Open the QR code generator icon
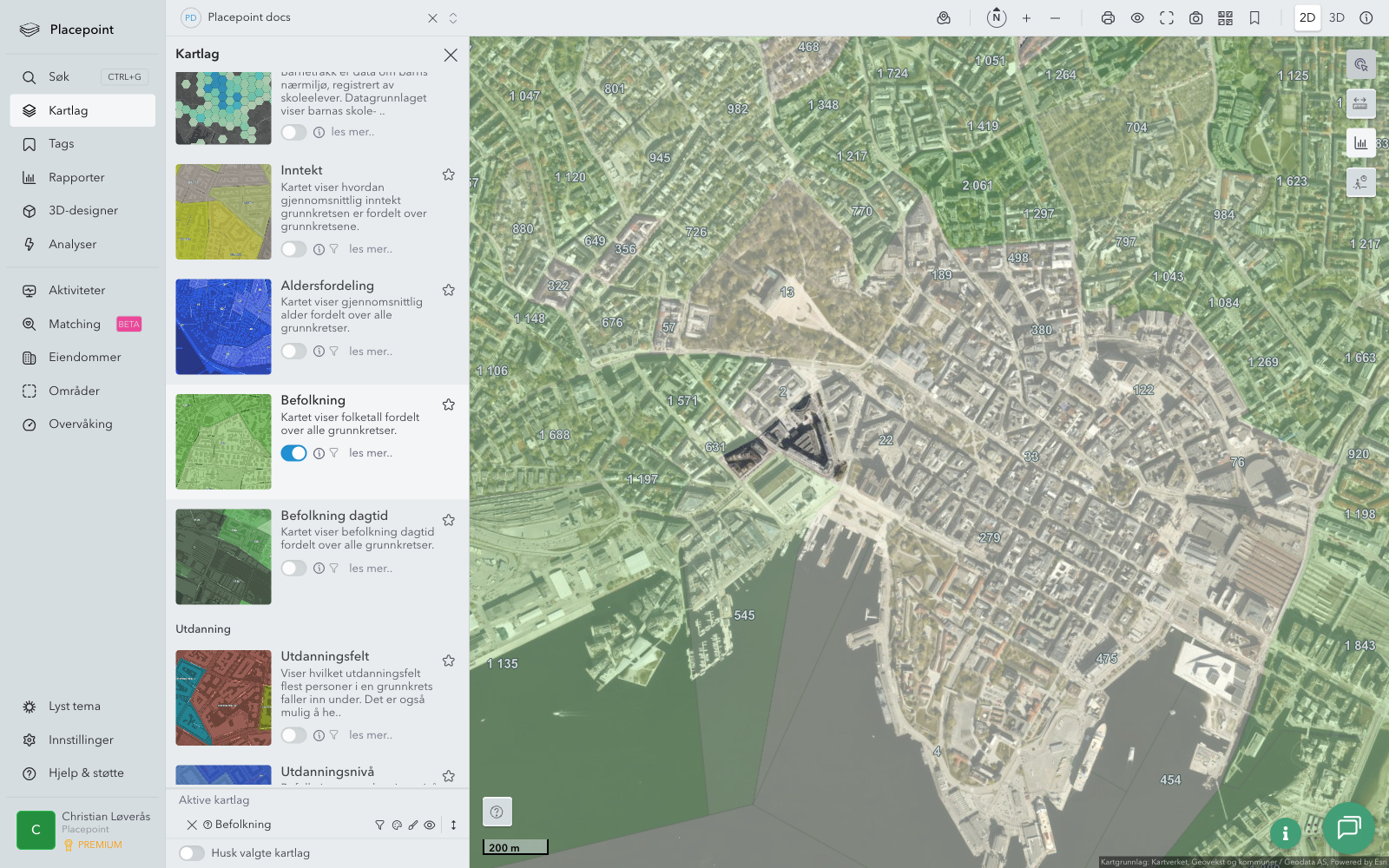This screenshot has height=868, width=1389. 1225,18
